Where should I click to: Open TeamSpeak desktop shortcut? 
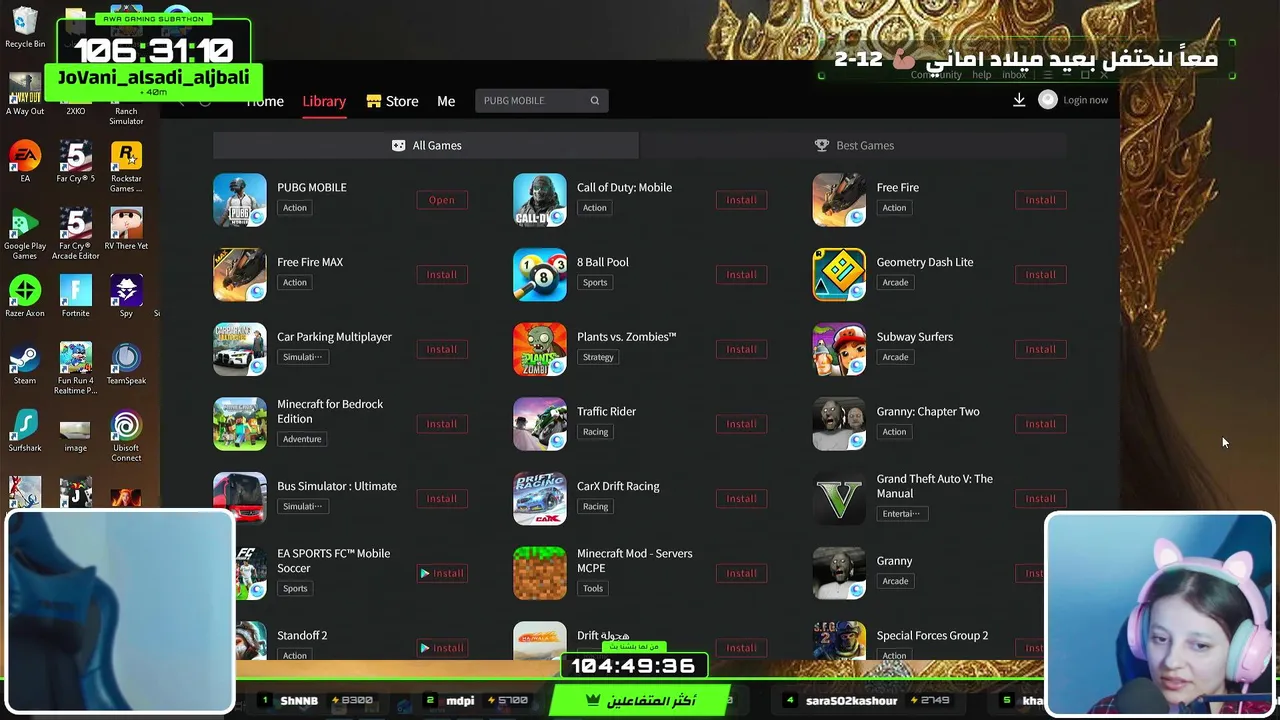(x=126, y=364)
